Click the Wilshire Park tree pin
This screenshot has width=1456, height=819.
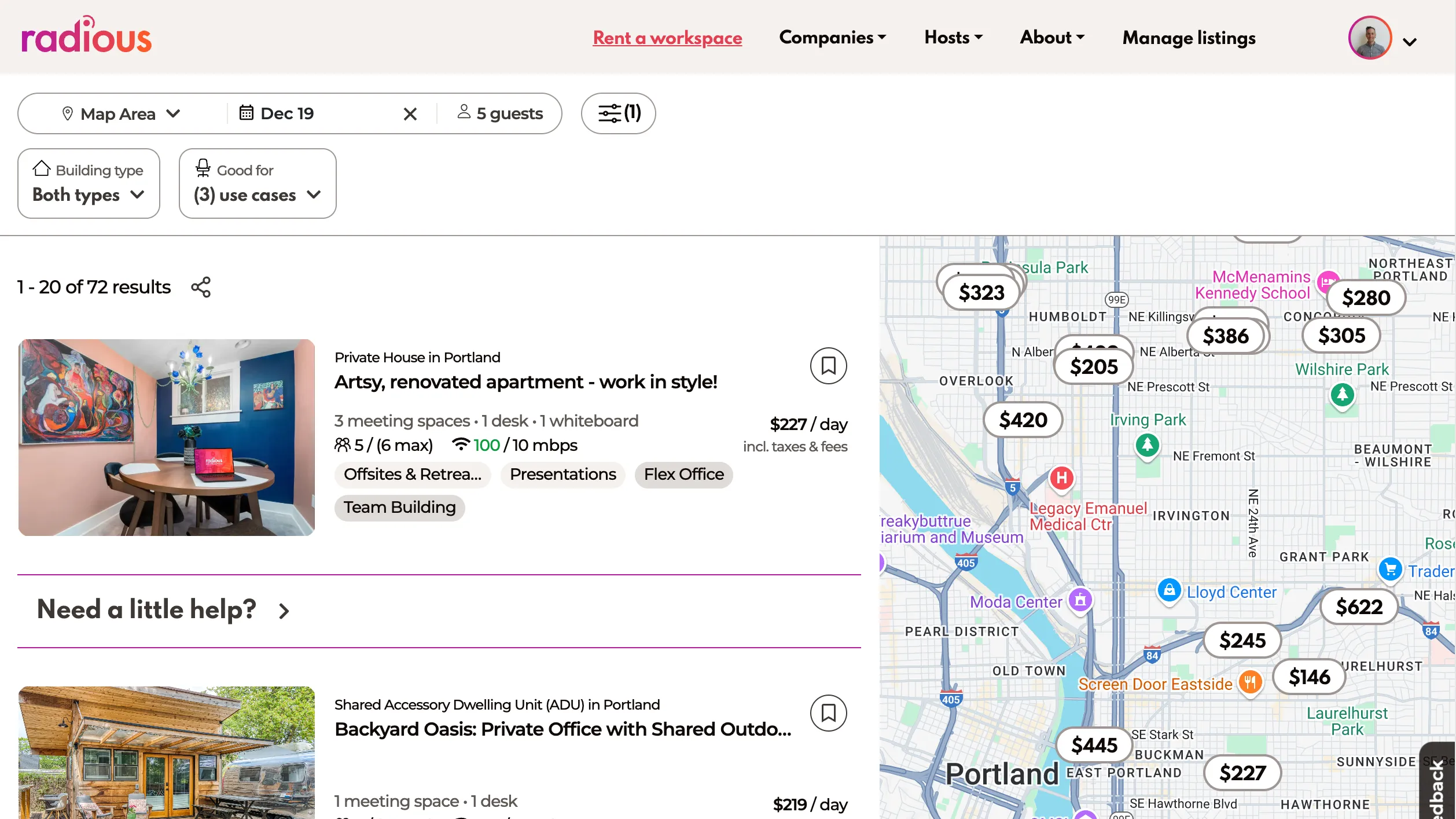click(x=1342, y=395)
